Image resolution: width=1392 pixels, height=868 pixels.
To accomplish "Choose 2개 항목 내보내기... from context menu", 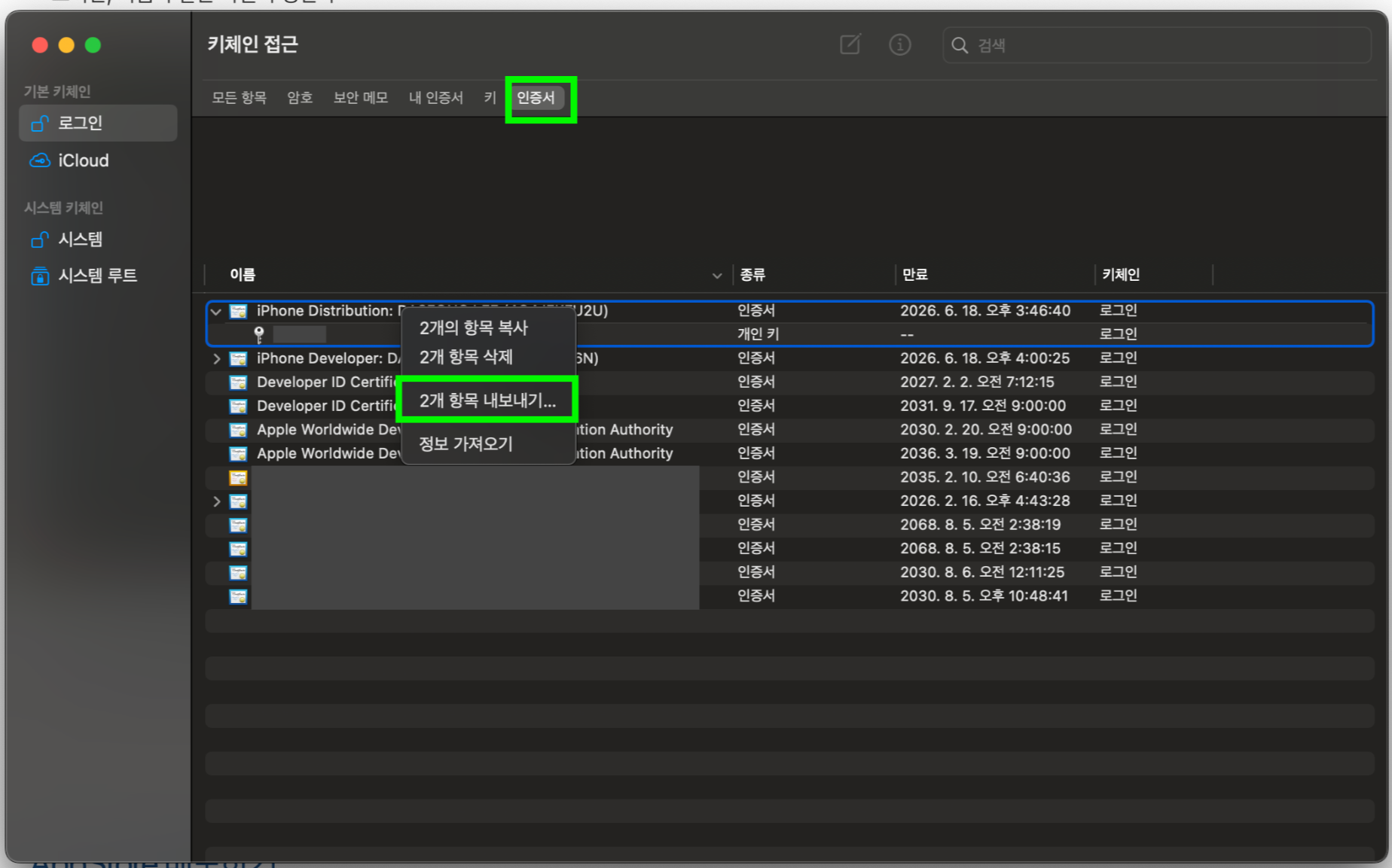I will click(x=488, y=400).
